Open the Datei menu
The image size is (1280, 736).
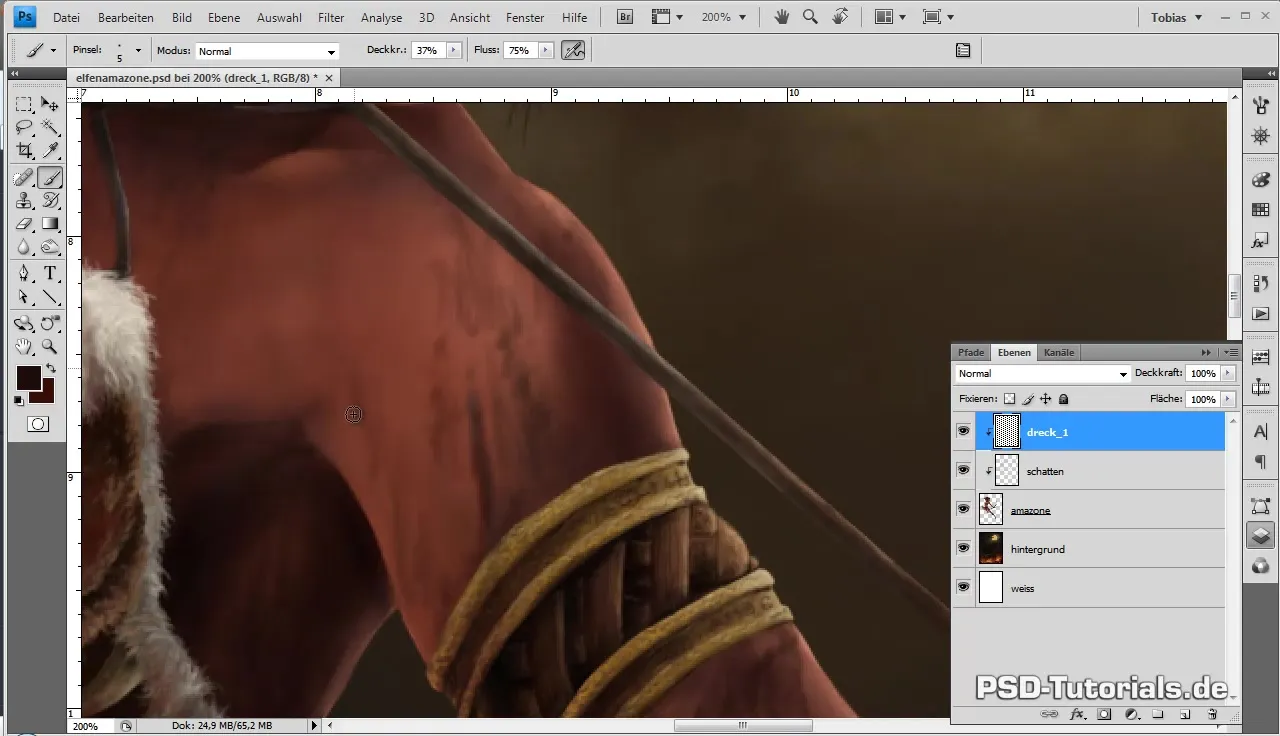pos(66,18)
